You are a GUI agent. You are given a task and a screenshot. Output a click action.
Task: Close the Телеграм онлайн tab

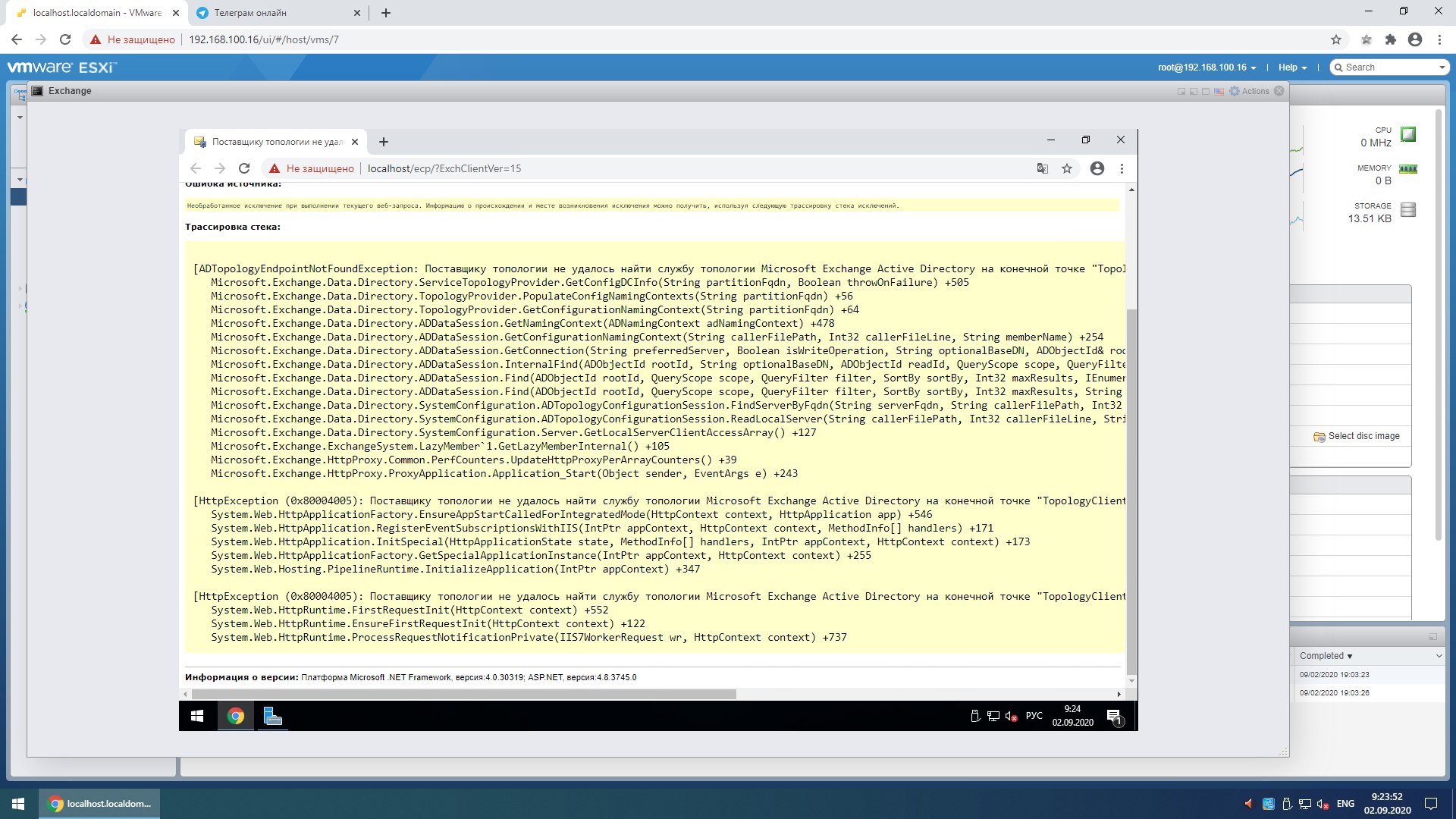(357, 13)
